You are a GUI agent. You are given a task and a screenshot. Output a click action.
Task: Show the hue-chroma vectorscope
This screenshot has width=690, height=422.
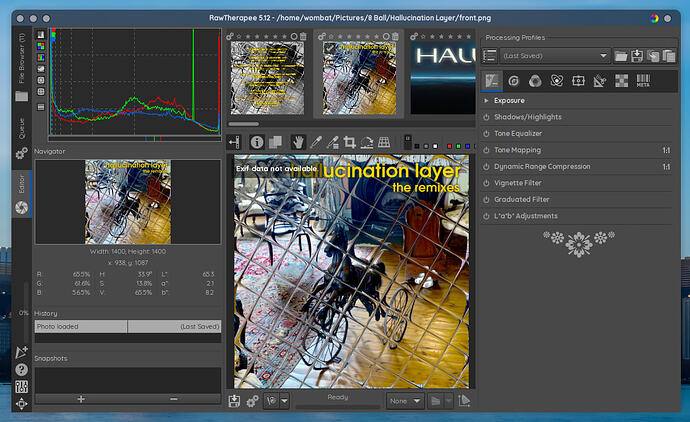click(40, 92)
